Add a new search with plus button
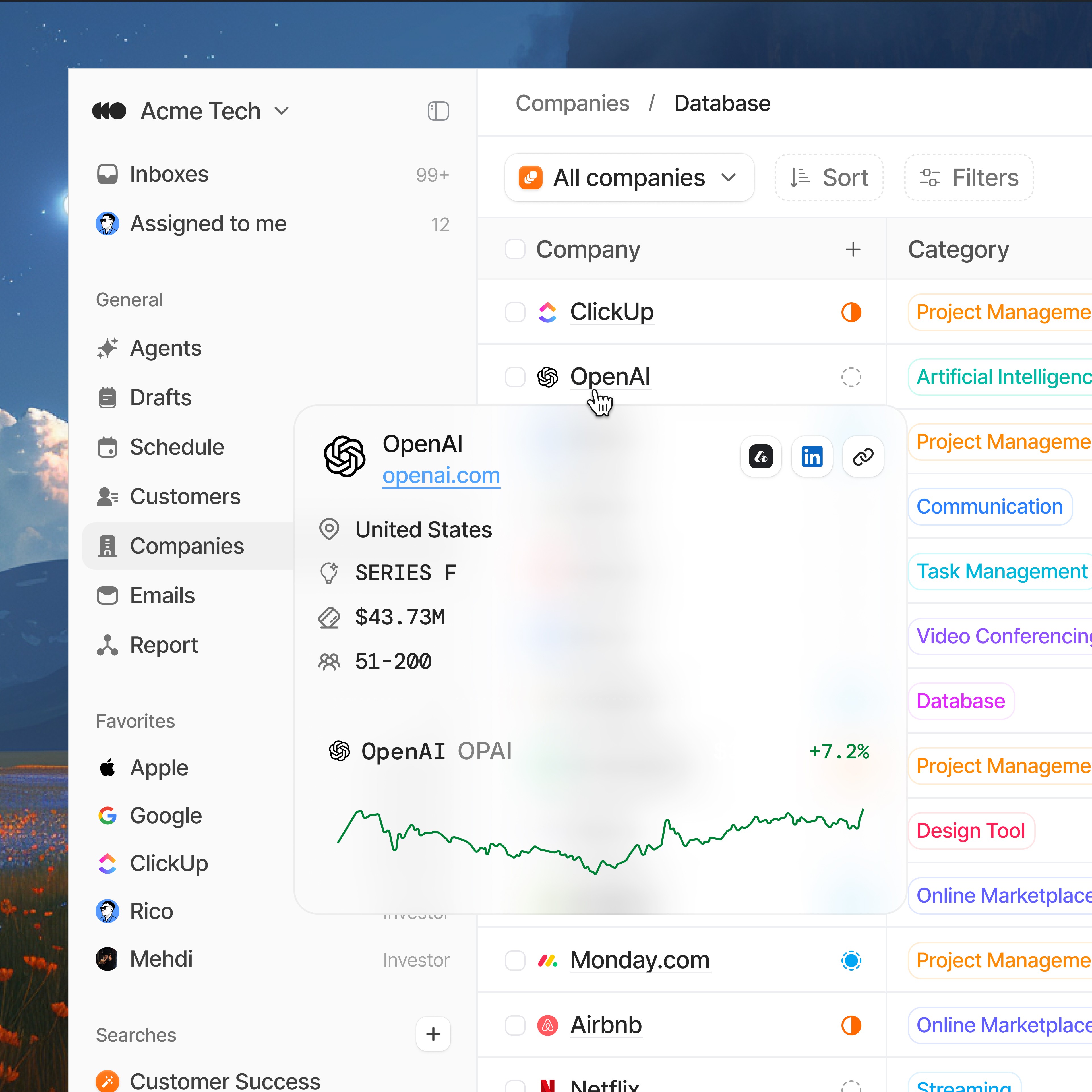 point(433,1034)
